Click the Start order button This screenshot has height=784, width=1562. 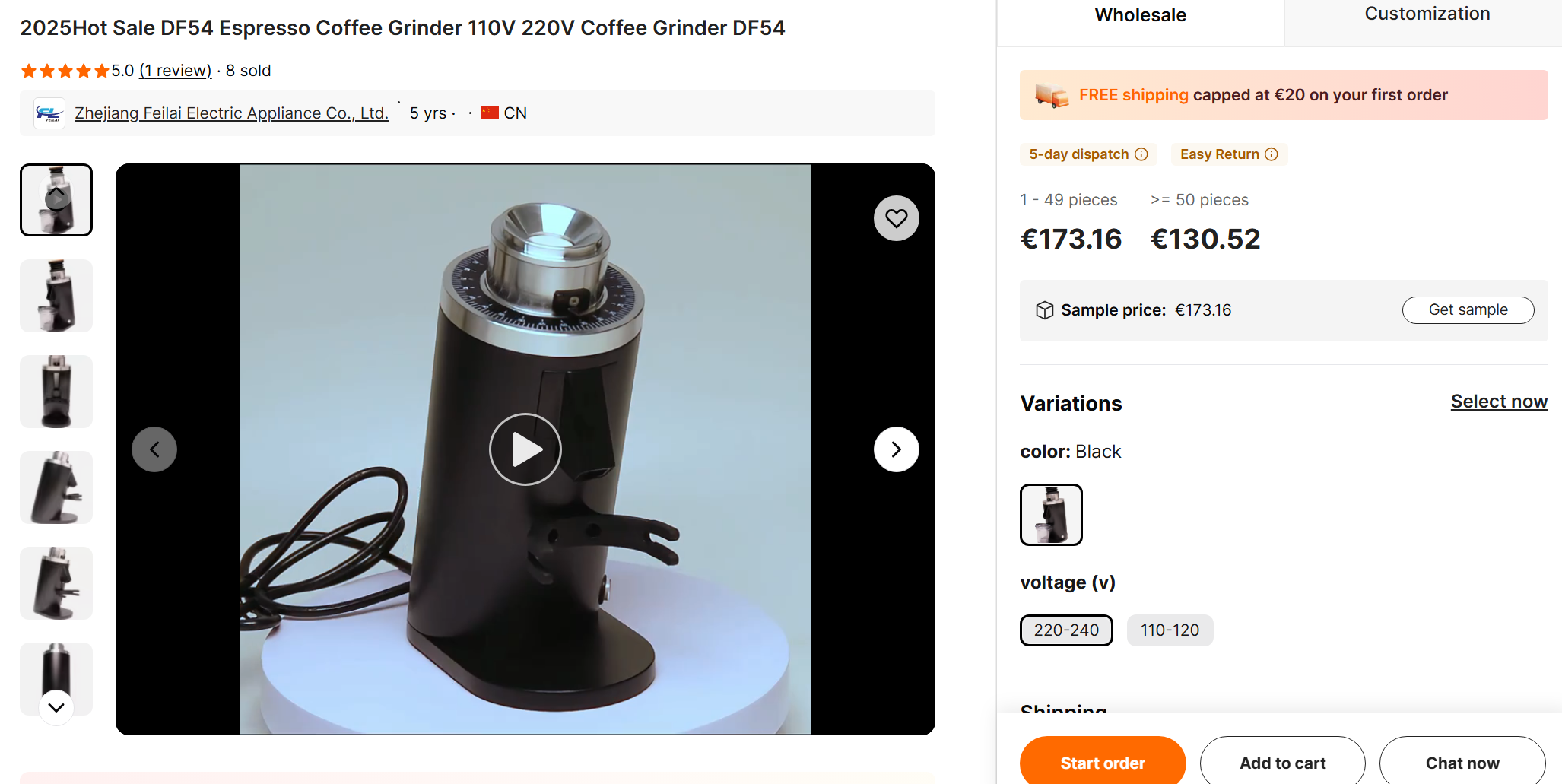coord(1103,763)
